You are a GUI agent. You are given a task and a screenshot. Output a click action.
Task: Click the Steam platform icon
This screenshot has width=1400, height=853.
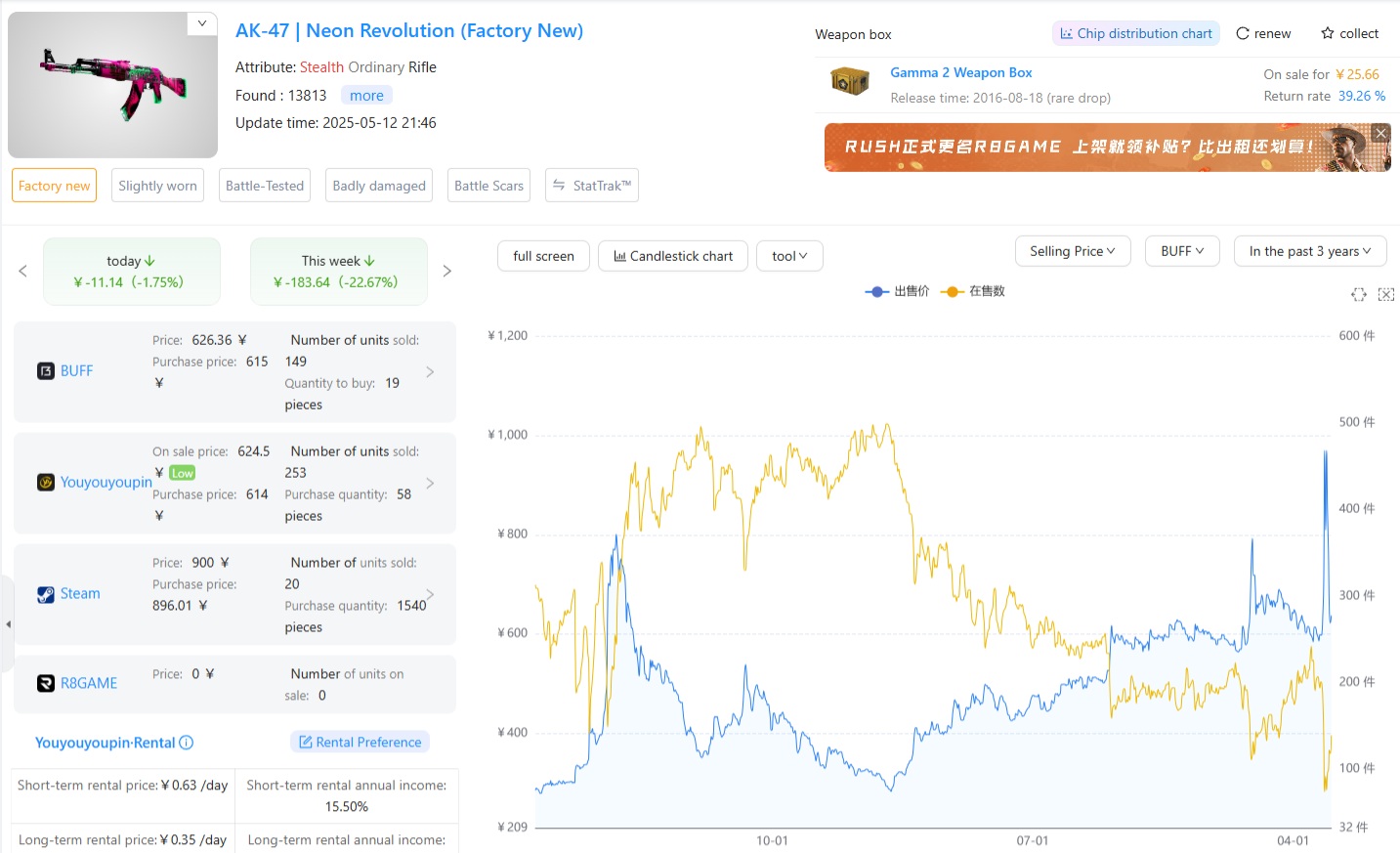46,594
